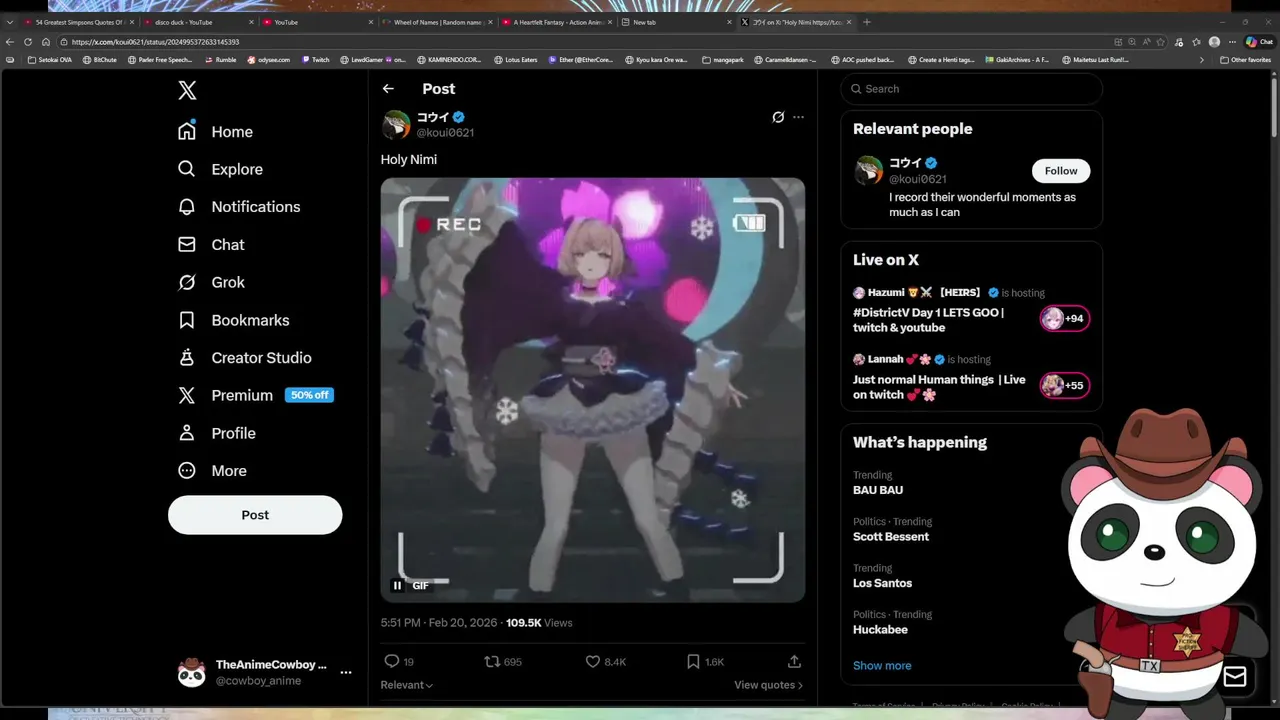Open the post's three-dot options menu
This screenshot has height=720, width=1280.
[798, 117]
